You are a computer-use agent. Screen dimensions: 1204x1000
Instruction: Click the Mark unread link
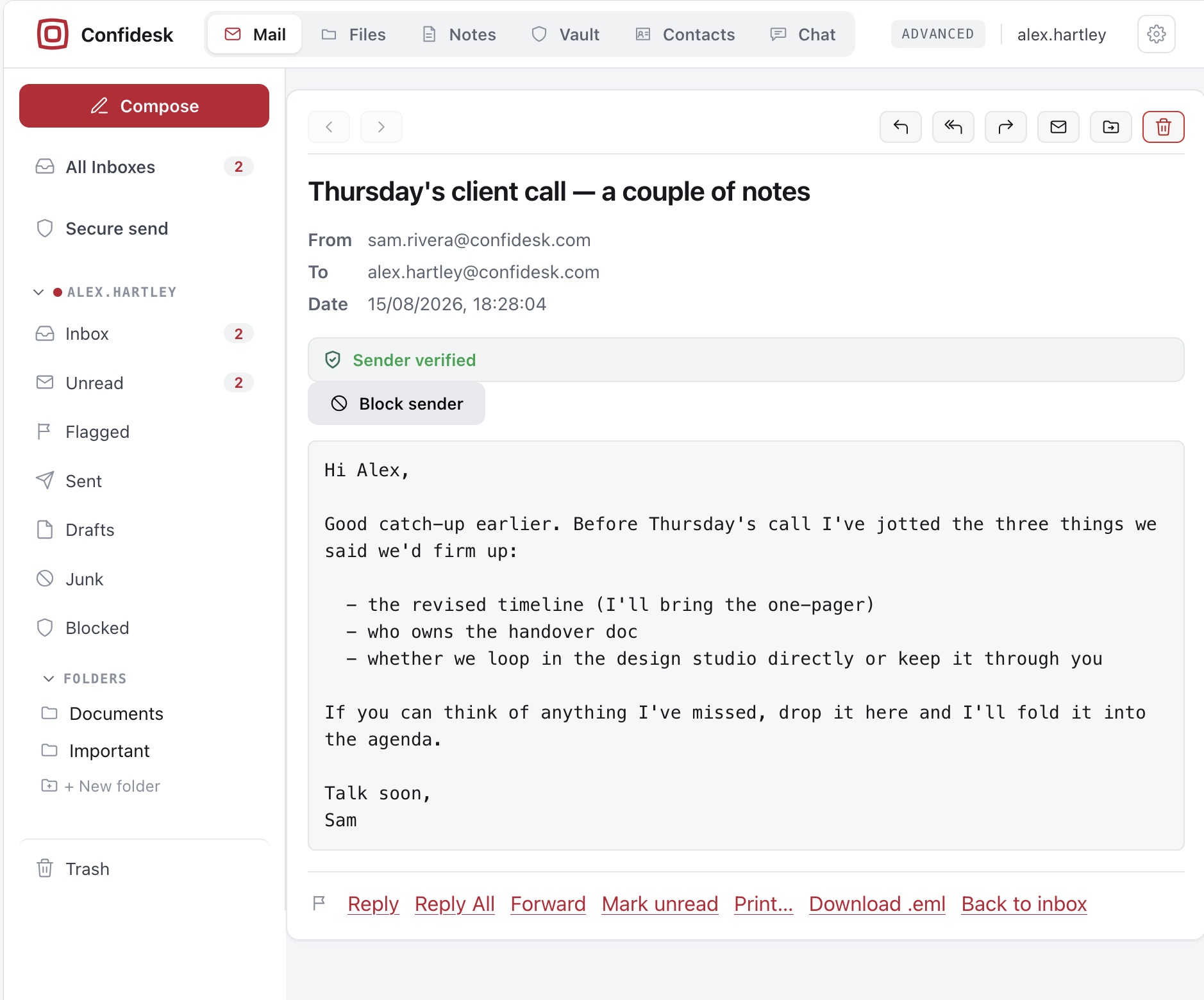[x=660, y=904]
